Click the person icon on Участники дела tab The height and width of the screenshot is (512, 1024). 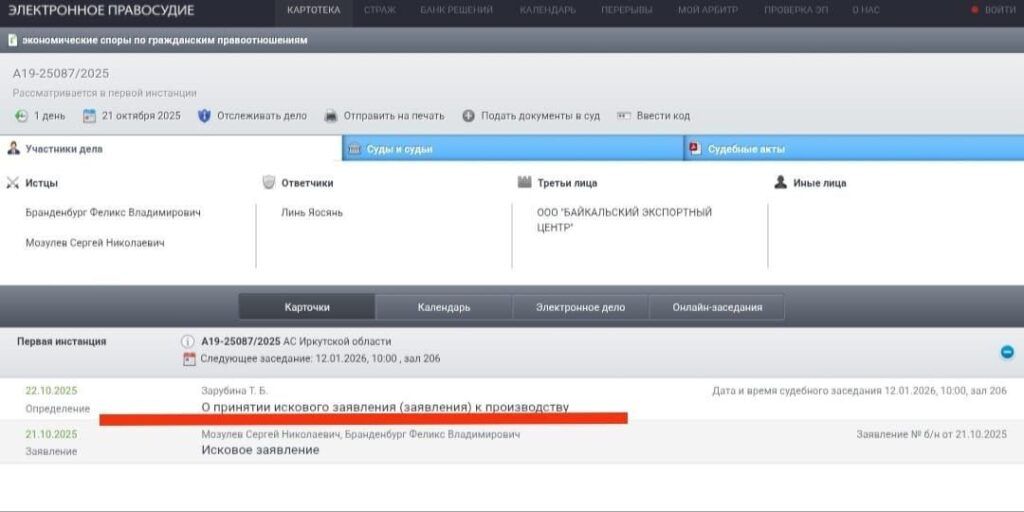(13, 148)
